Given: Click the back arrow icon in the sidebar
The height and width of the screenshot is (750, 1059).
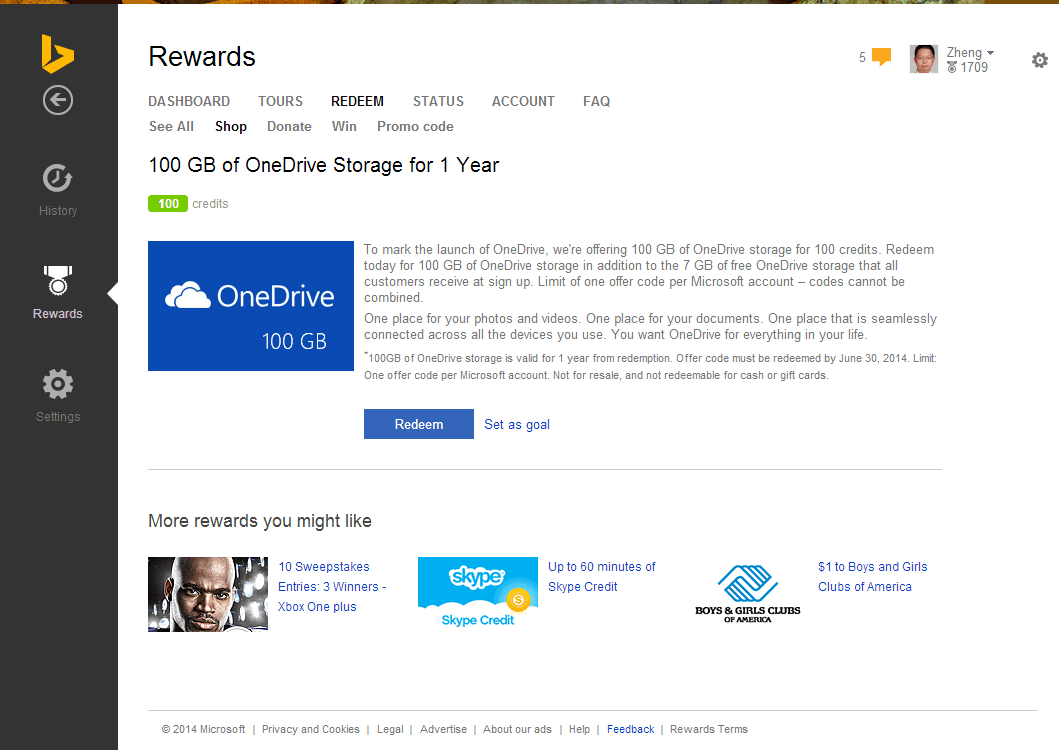Looking at the screenshot, I should click(x=57, y=100).
